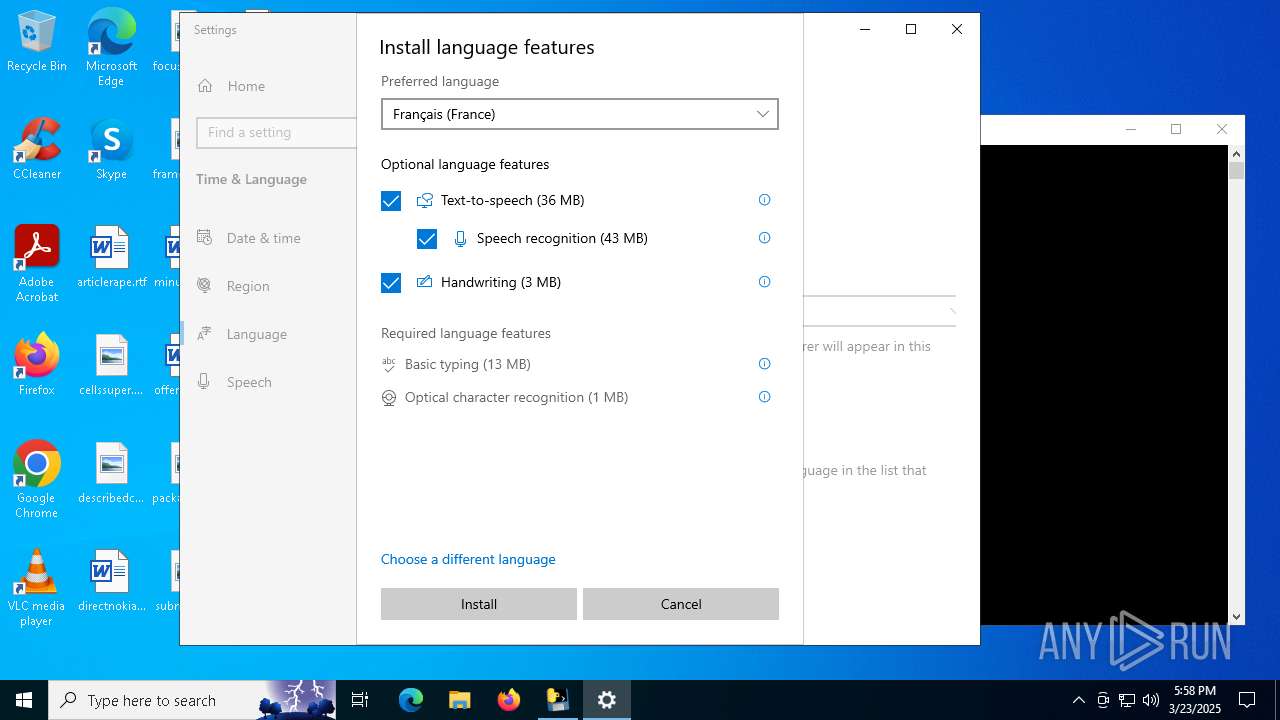Click the Handwriting (3 MB) label
Screen dimensions: 1280x720
[501, 282]
